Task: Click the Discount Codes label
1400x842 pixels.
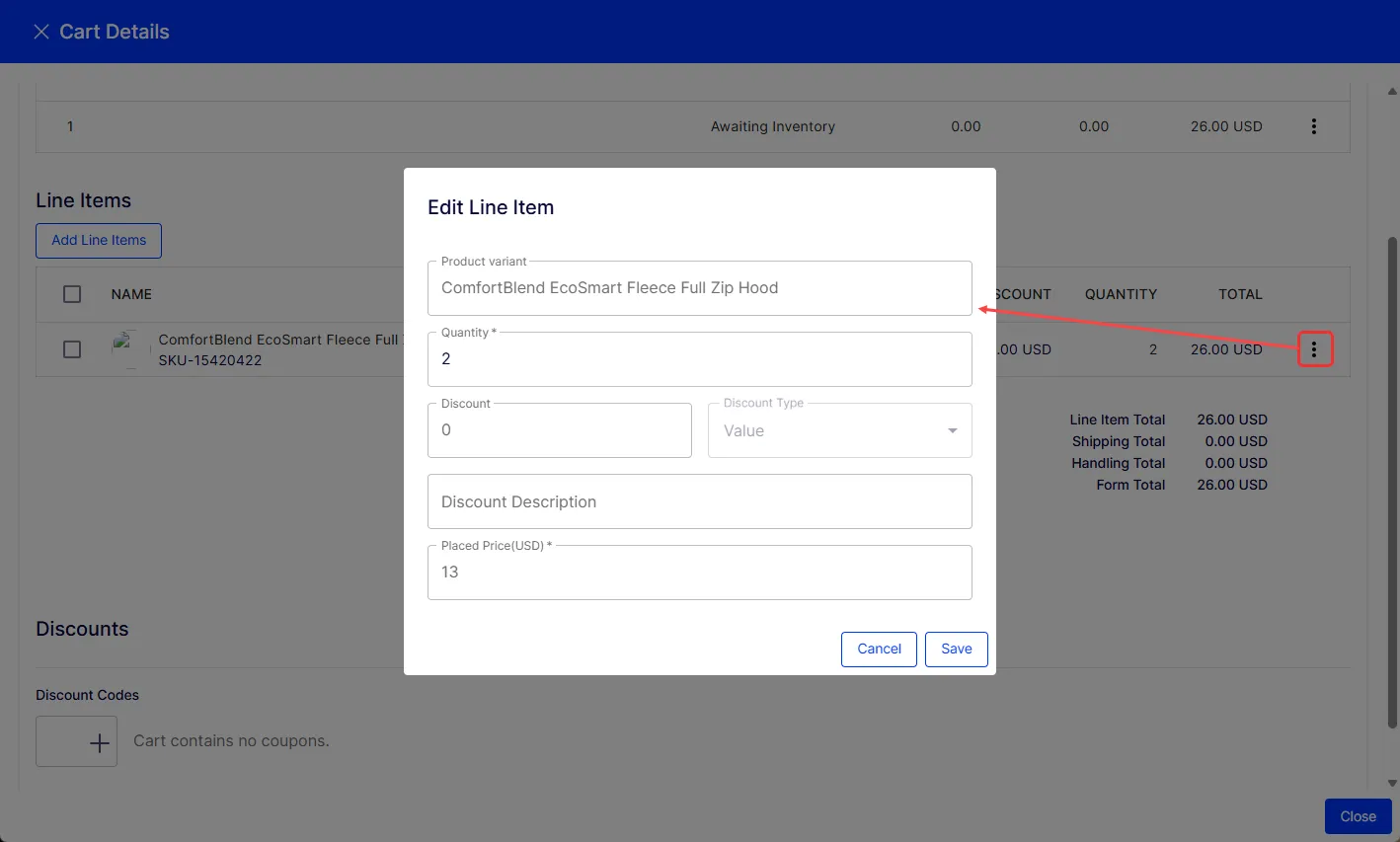Action: (x=87, y=695)
